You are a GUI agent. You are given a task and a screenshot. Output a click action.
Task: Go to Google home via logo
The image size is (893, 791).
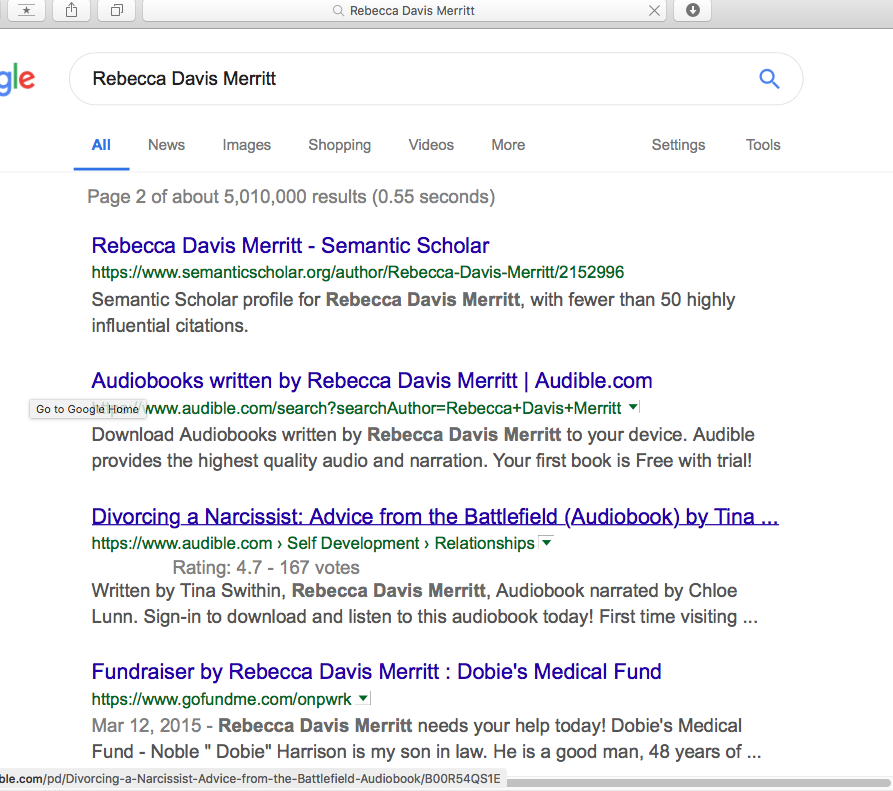click(x=17, y=79)
